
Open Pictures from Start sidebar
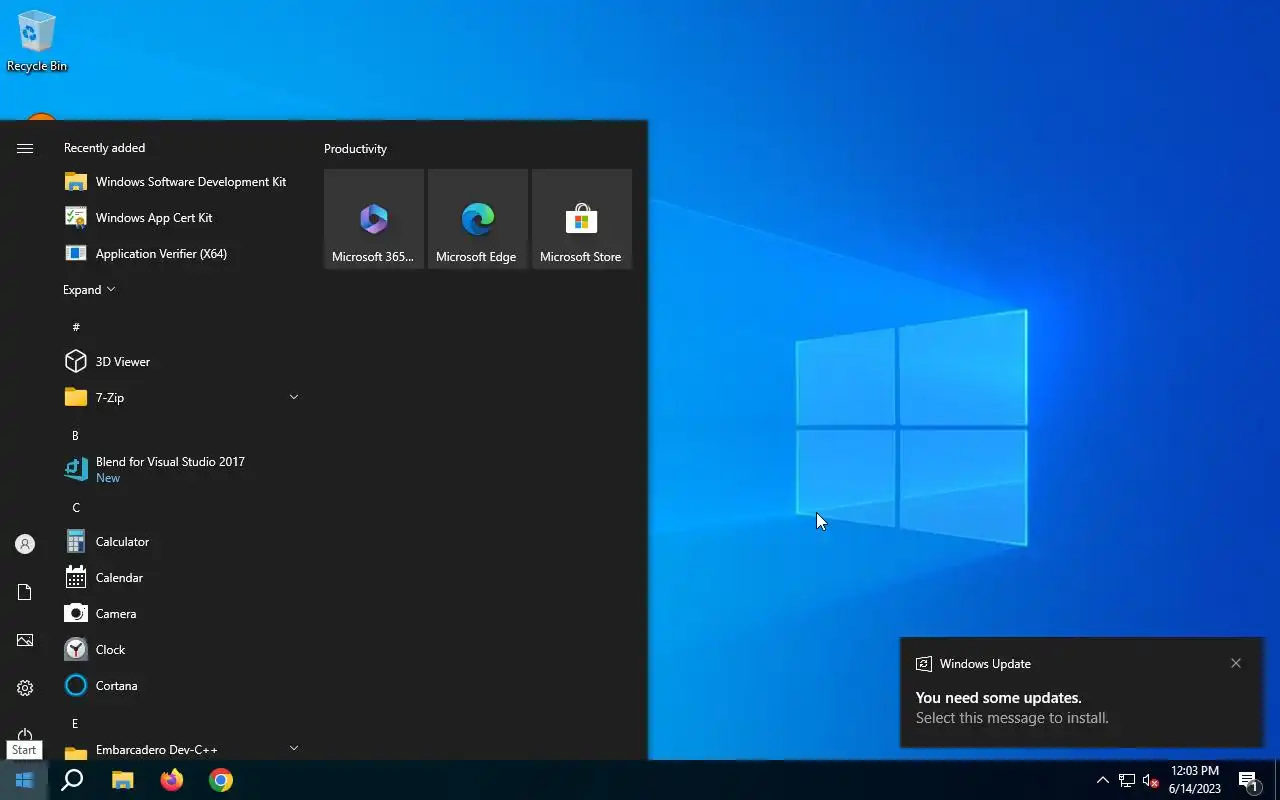coord(25,640)
